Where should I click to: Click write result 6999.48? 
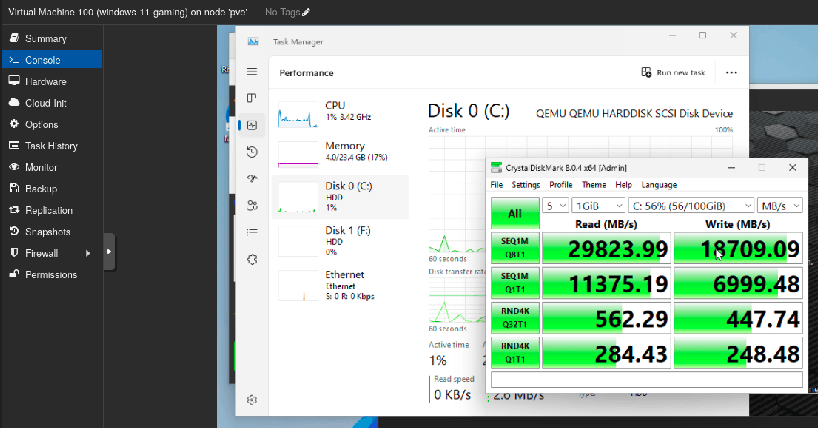(x=738, y=283)
